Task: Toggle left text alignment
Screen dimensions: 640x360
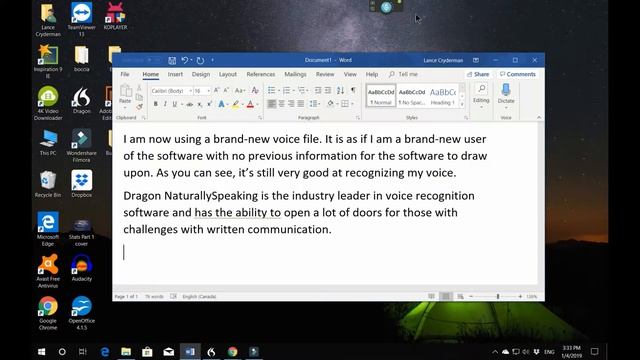Action: [271, 104]
